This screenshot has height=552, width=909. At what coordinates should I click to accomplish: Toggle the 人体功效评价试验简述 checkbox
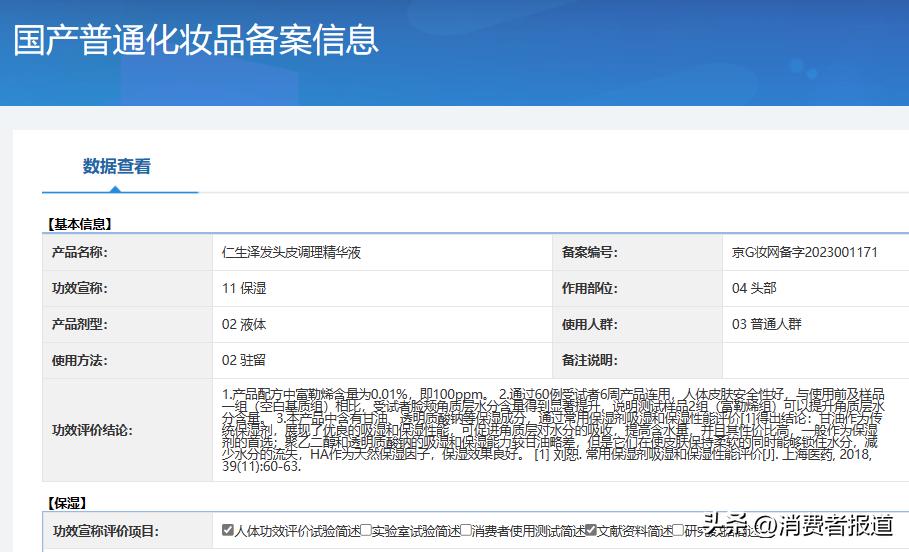click(x=228, y=529)
